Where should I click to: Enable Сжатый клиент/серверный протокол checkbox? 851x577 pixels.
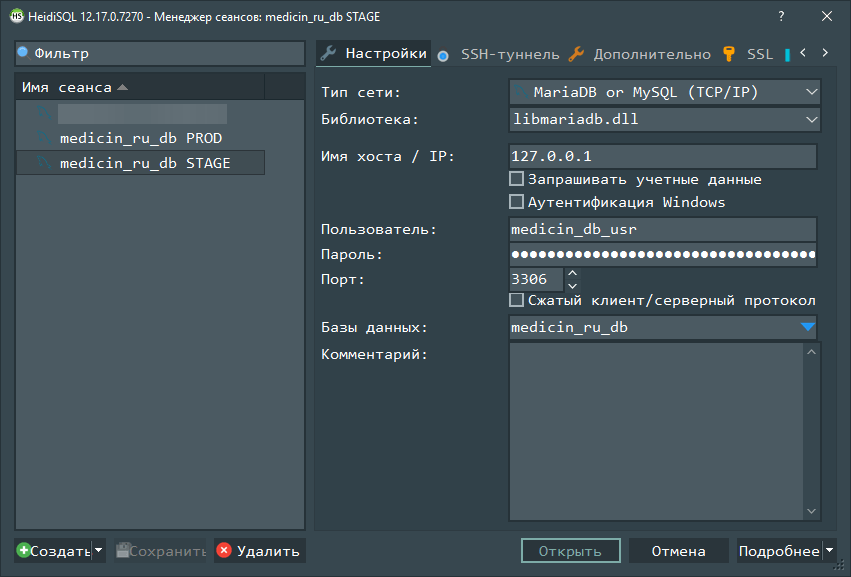point(516,300)
